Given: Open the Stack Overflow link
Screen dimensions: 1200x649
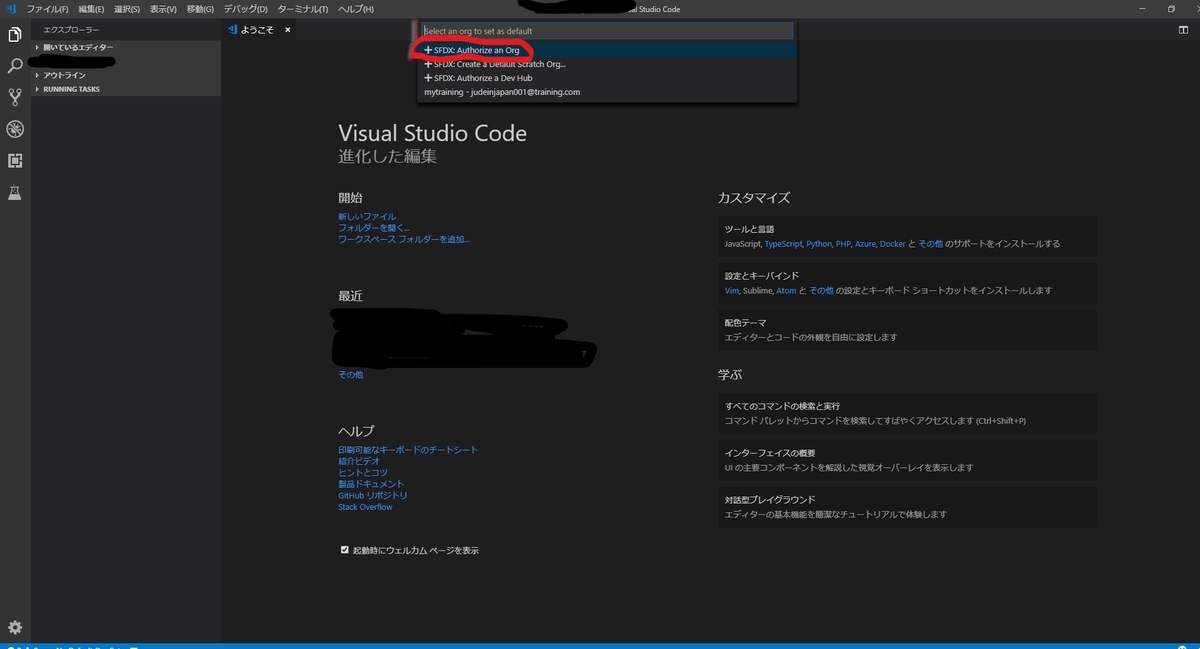Looking at the screenshot, I should coord(365,507).
